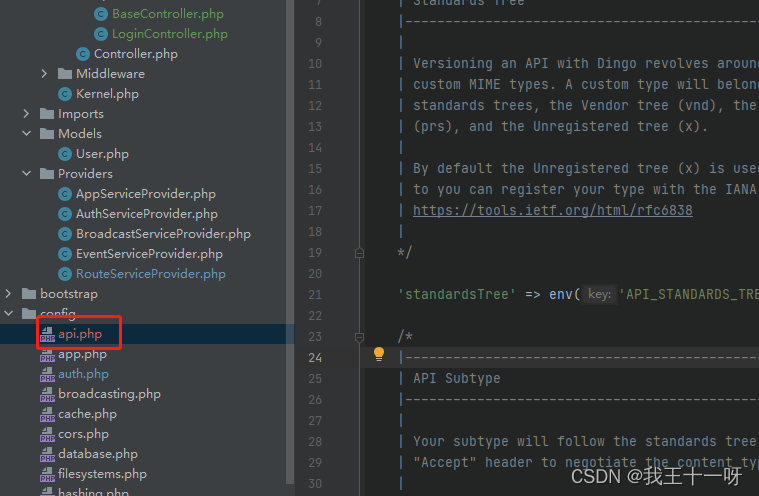Open cors.php config file
The image size is (759, 496).
(83, 434)
